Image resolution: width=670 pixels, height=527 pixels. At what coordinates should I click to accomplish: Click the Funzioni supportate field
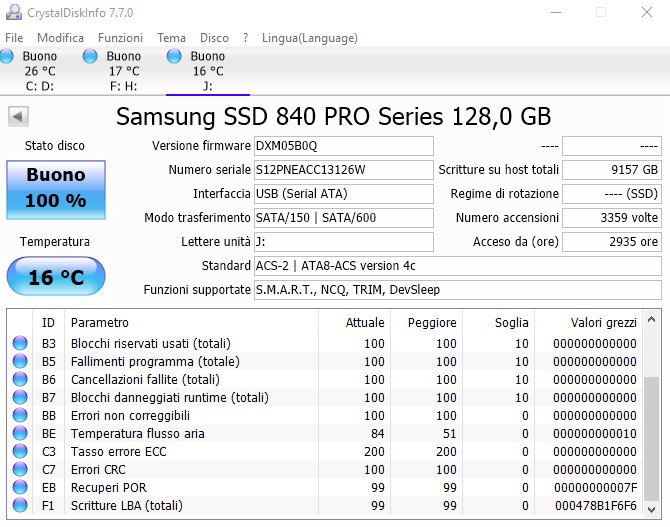tap(458, 290)
